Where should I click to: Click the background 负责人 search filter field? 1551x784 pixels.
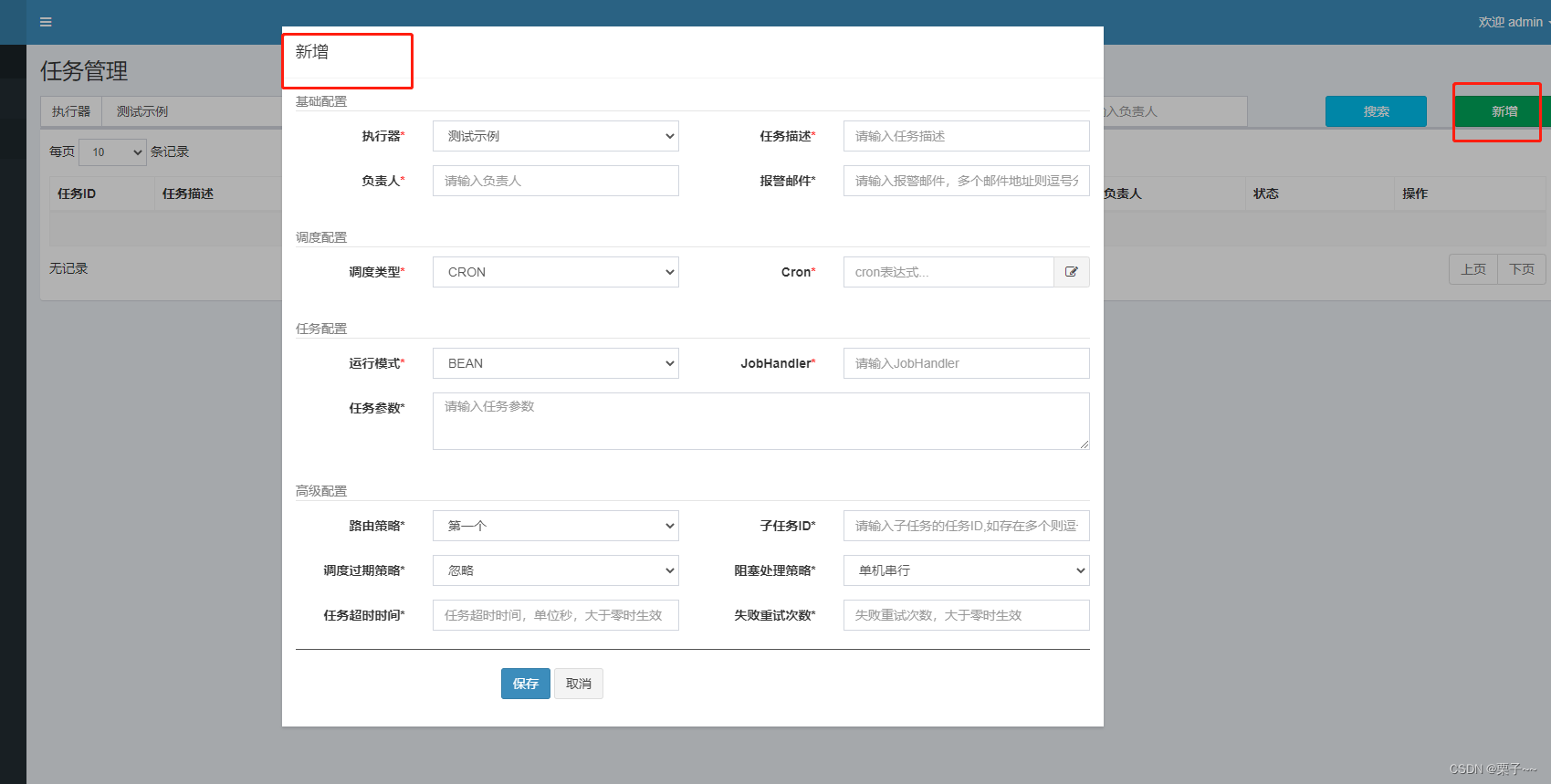[x=1175, y=111]
